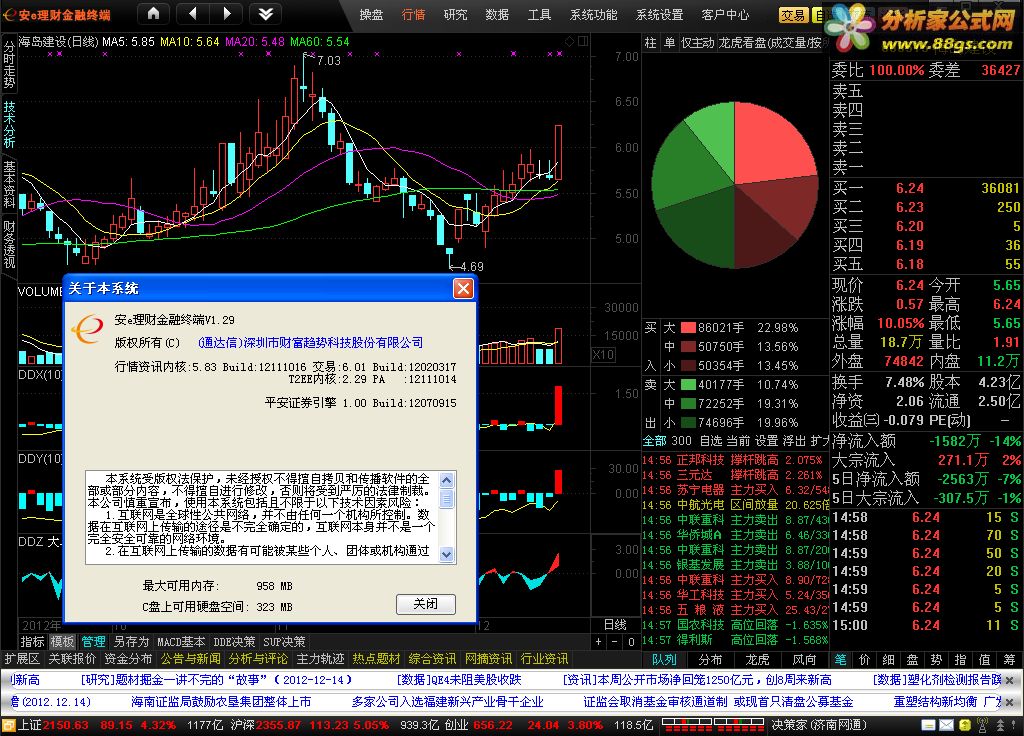Open the 主力轨迹 tab
1024x736 pixels.
pos(320,659)
